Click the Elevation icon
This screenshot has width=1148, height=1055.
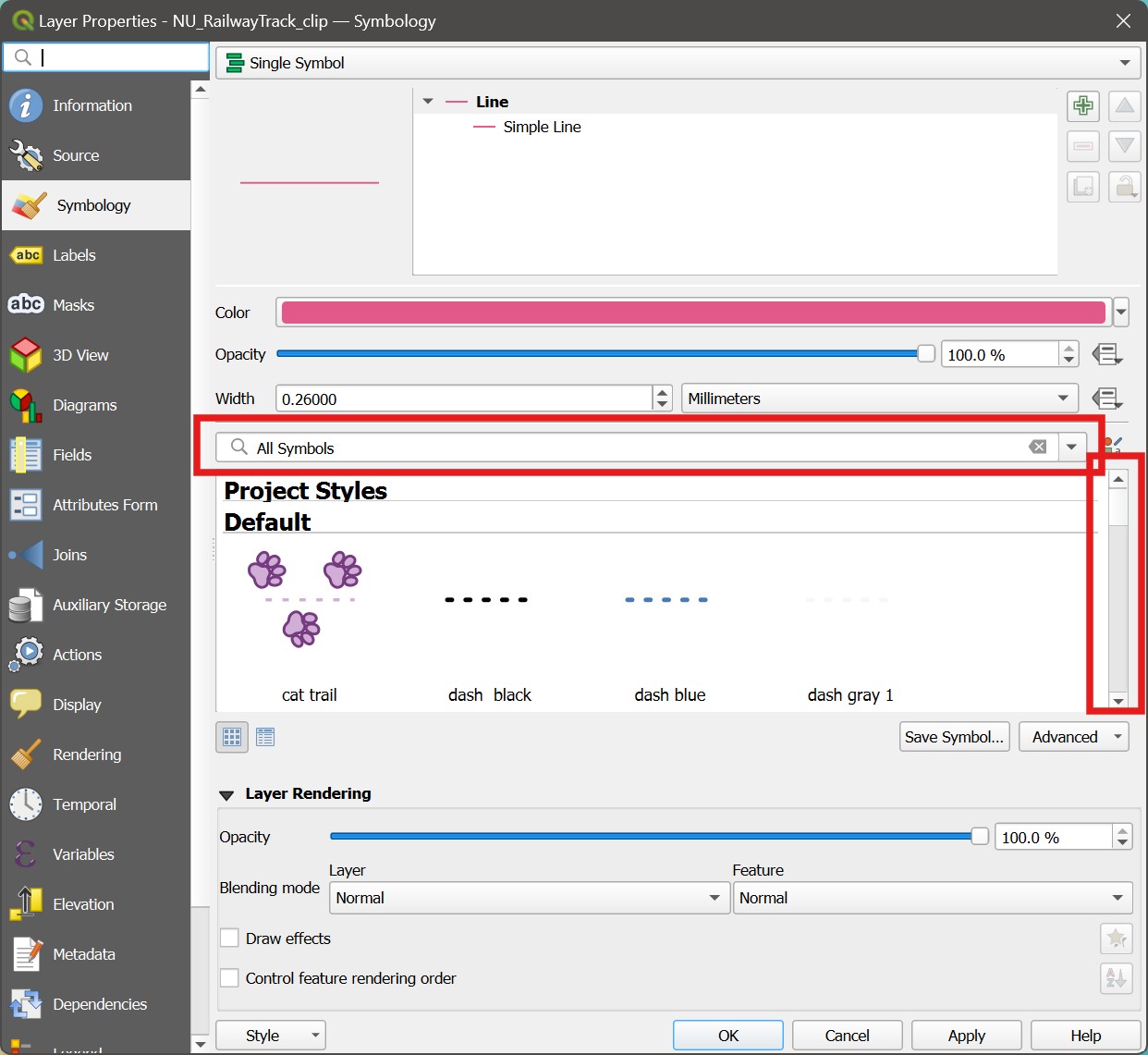[x=26, y=904]
